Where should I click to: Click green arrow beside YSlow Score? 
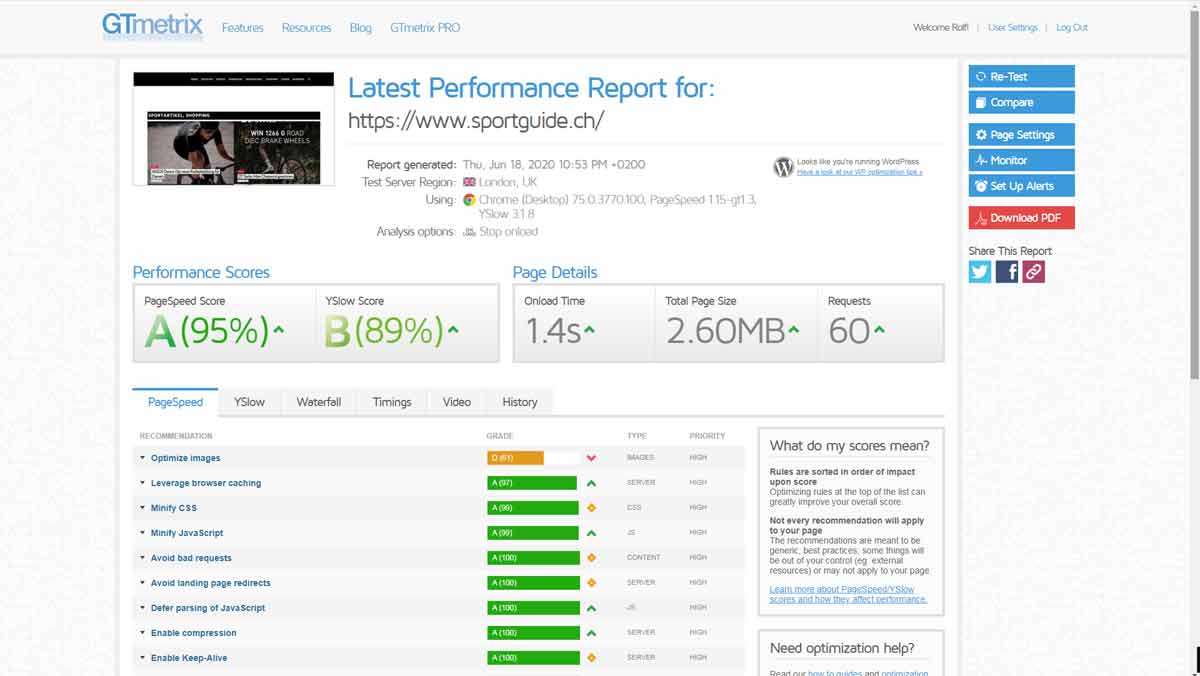coord(453,329)
